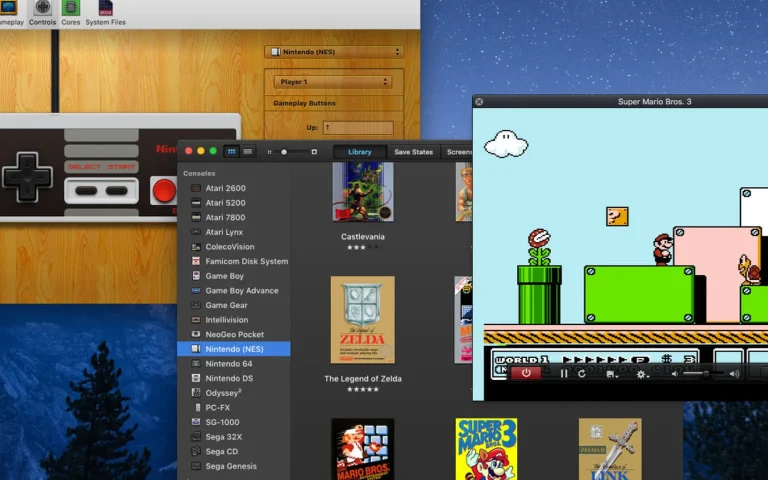The image size is (768, 480).
Task: Select the Screenshots tab
Action: click(x=456, y=152)
